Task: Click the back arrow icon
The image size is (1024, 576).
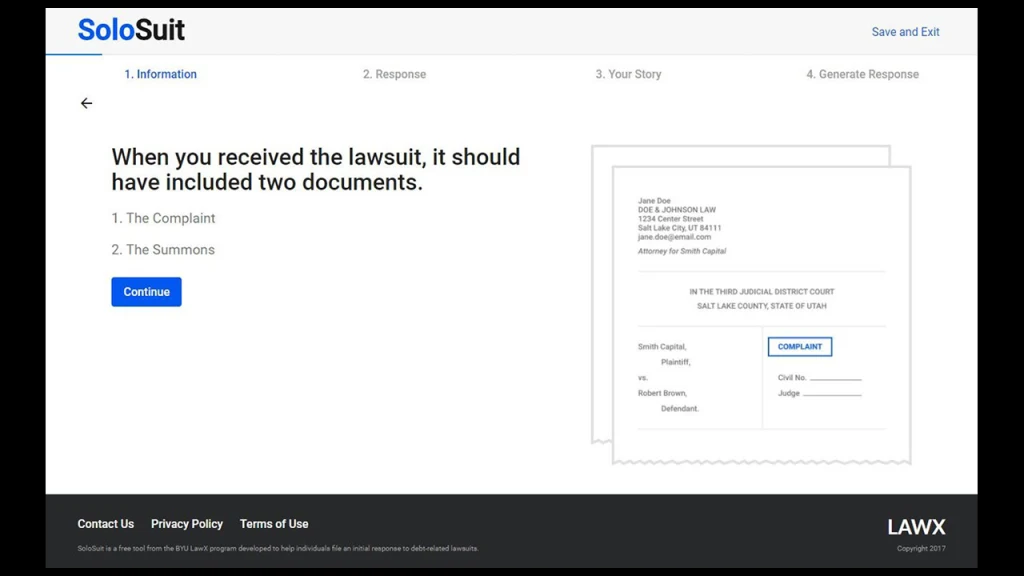Action: coord(86,103)
